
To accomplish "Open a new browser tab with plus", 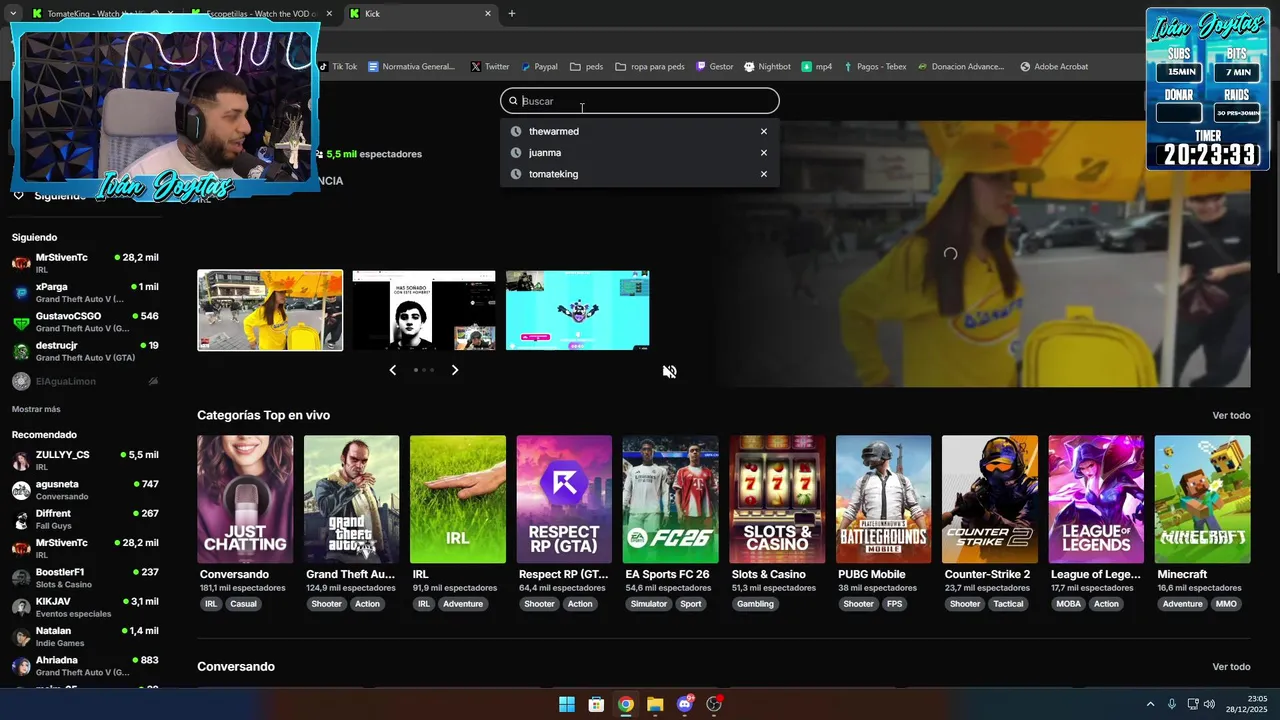I will (512, 13).
